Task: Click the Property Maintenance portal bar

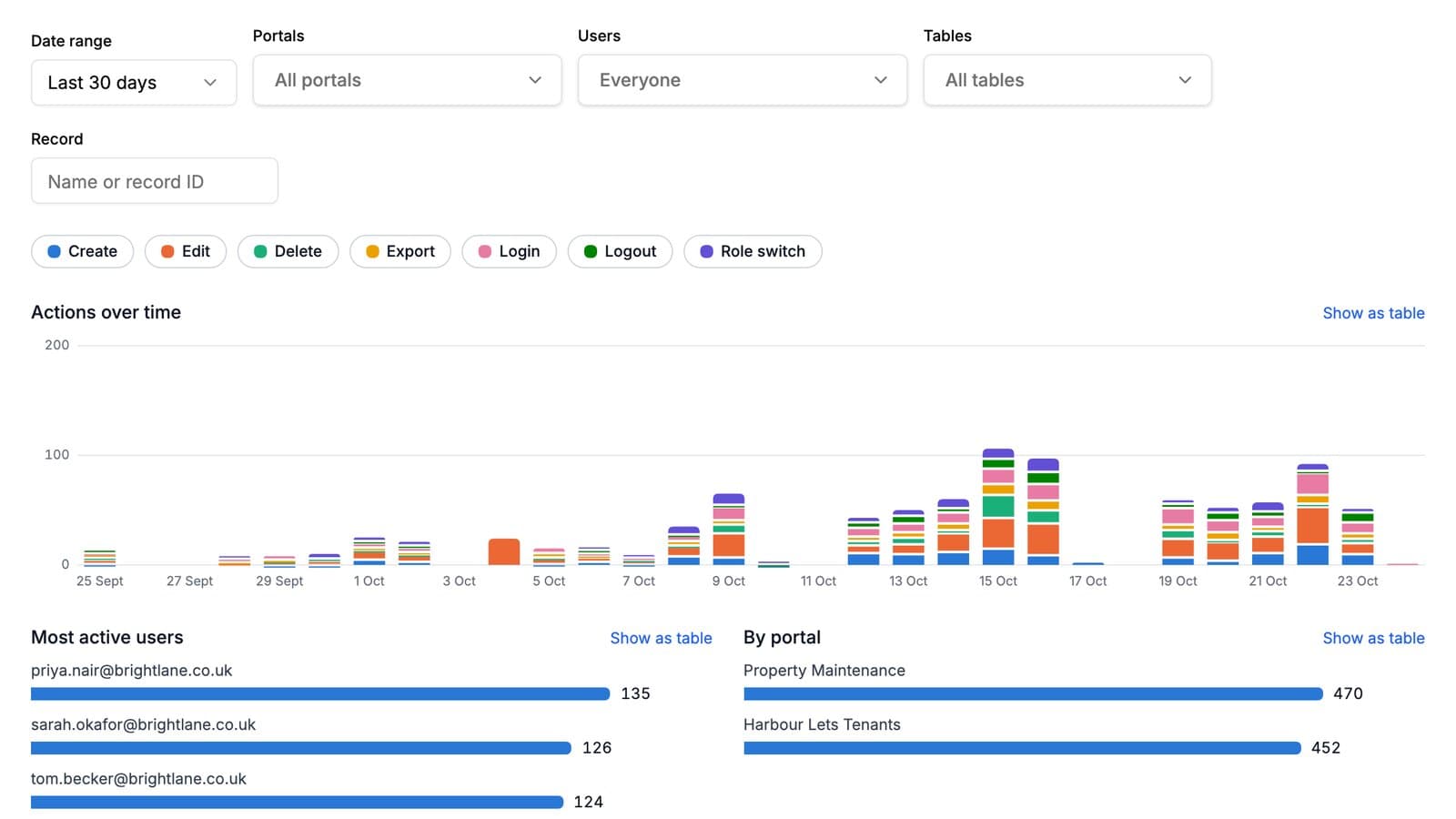Action: pos(1033,693)
